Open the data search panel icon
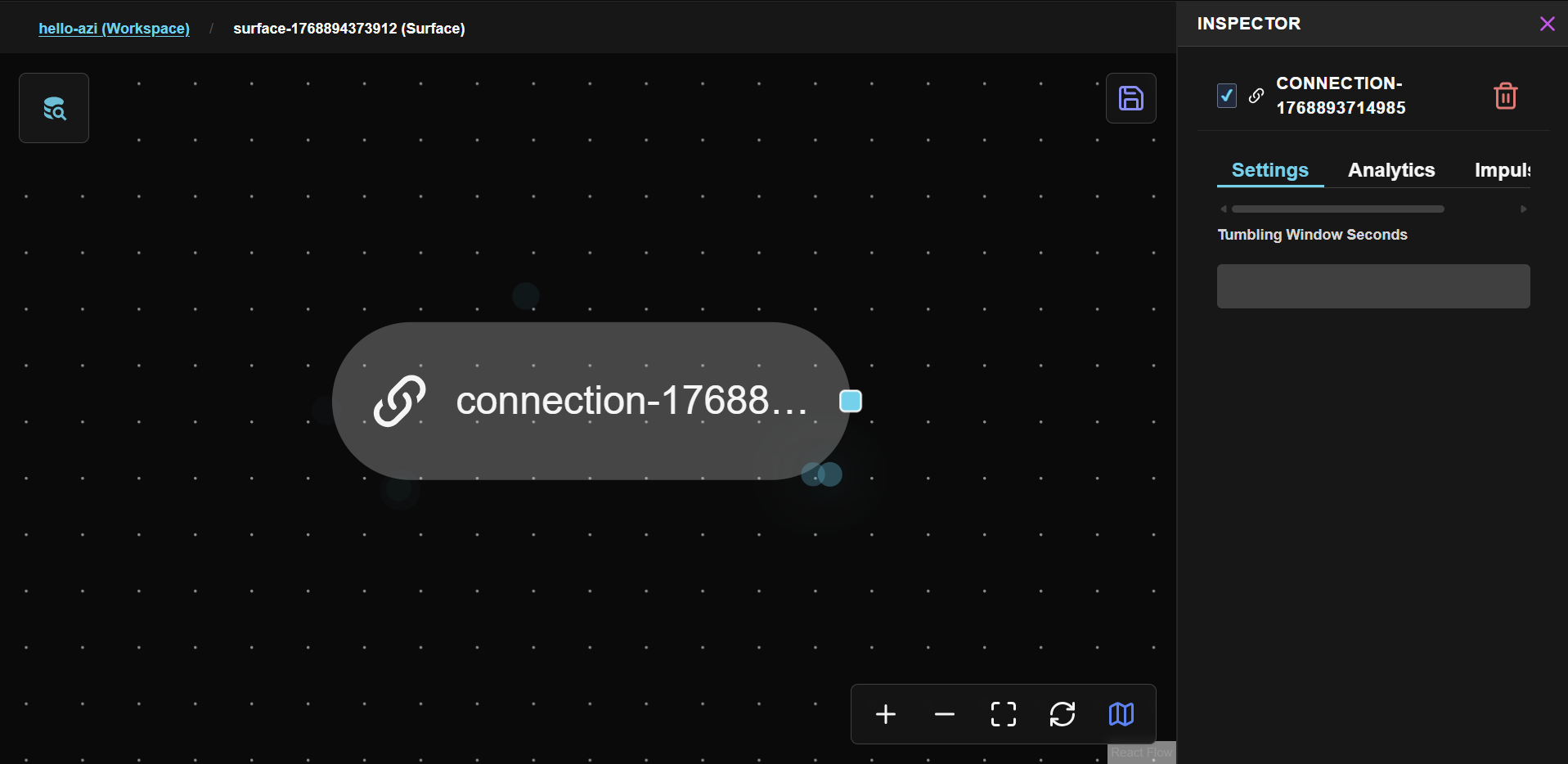Image resolution: width=1568 pixels, height=764 pixels. click(54, 108)
